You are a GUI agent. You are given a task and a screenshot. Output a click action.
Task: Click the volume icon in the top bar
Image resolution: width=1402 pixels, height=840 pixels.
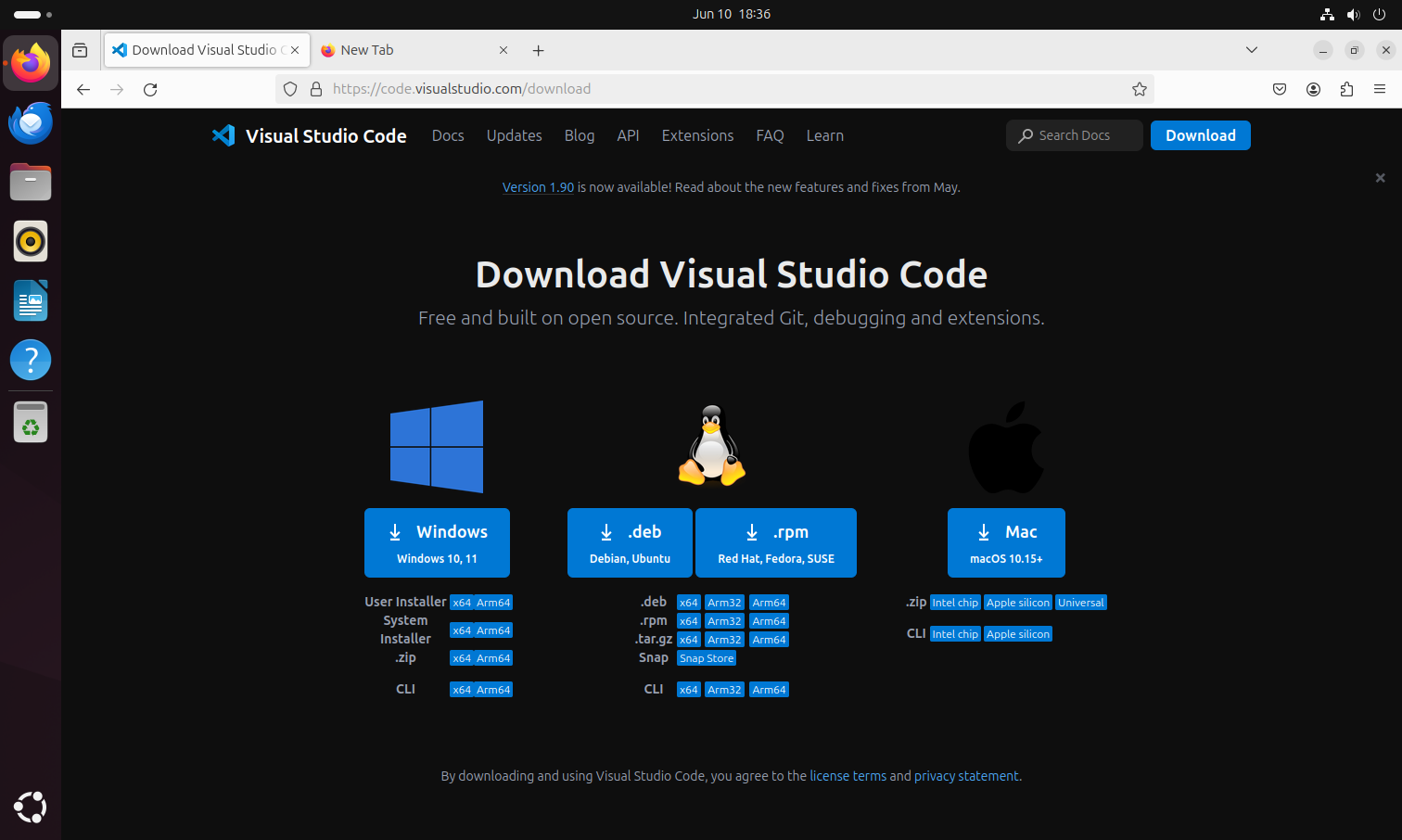[1354, 14]
